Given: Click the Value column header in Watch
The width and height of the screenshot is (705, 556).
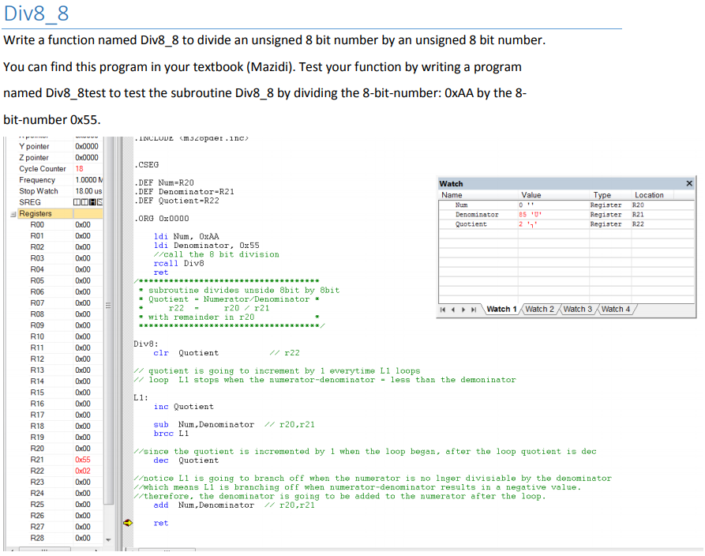Looking at the screenshot, I should 531,195.
